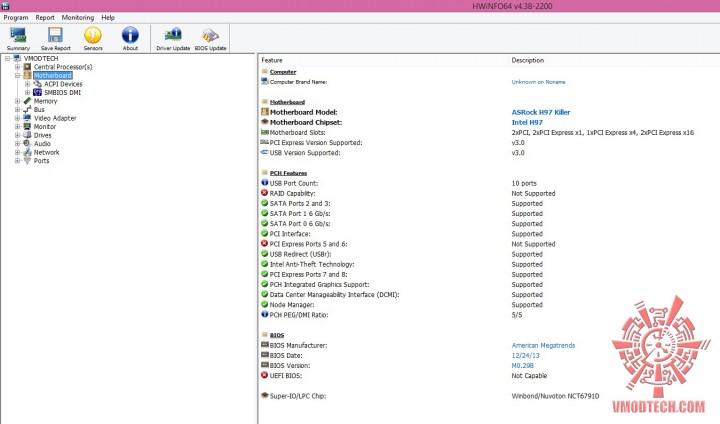Expand the SMBIOS DMI node

click(28, 92)
